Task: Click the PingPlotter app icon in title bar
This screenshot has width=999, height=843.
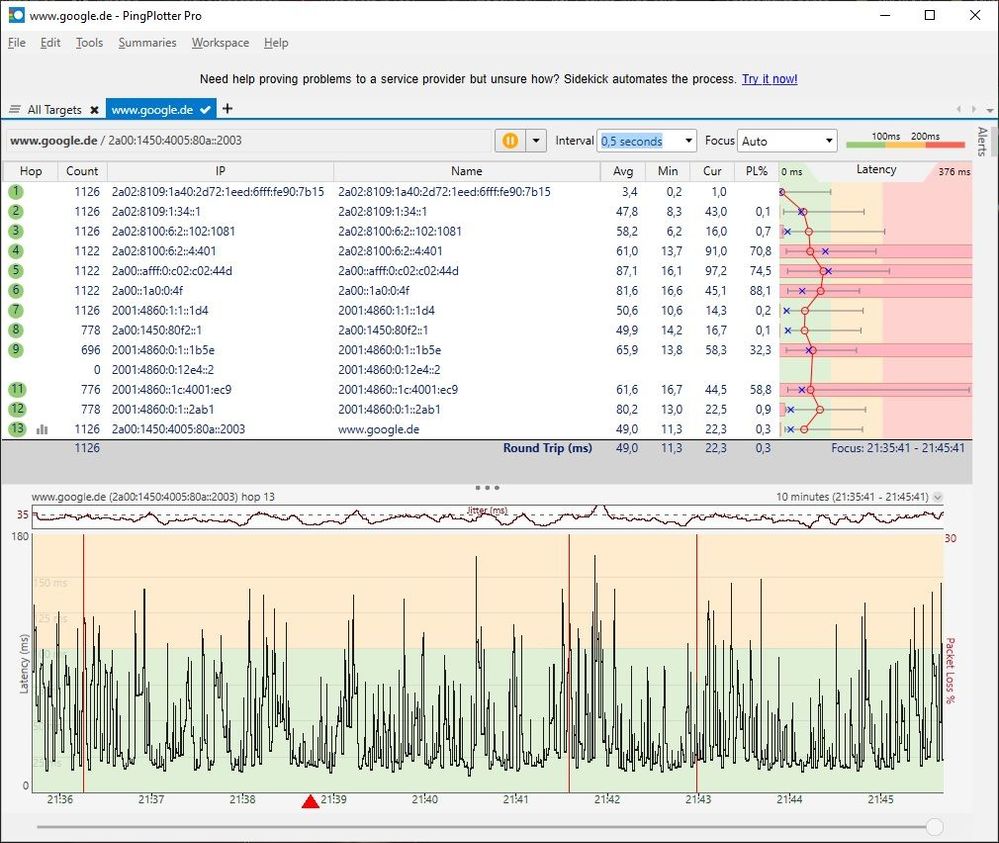Action: click(16, 15)
